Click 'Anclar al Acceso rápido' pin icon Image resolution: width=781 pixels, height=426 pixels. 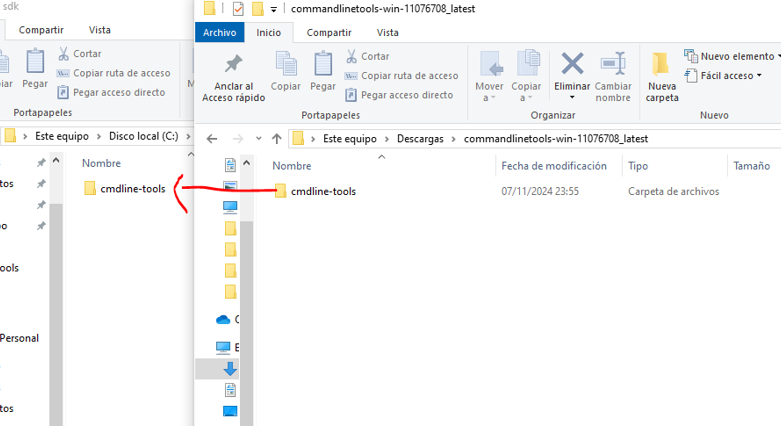pyautogui.click(x=233, y=65)
